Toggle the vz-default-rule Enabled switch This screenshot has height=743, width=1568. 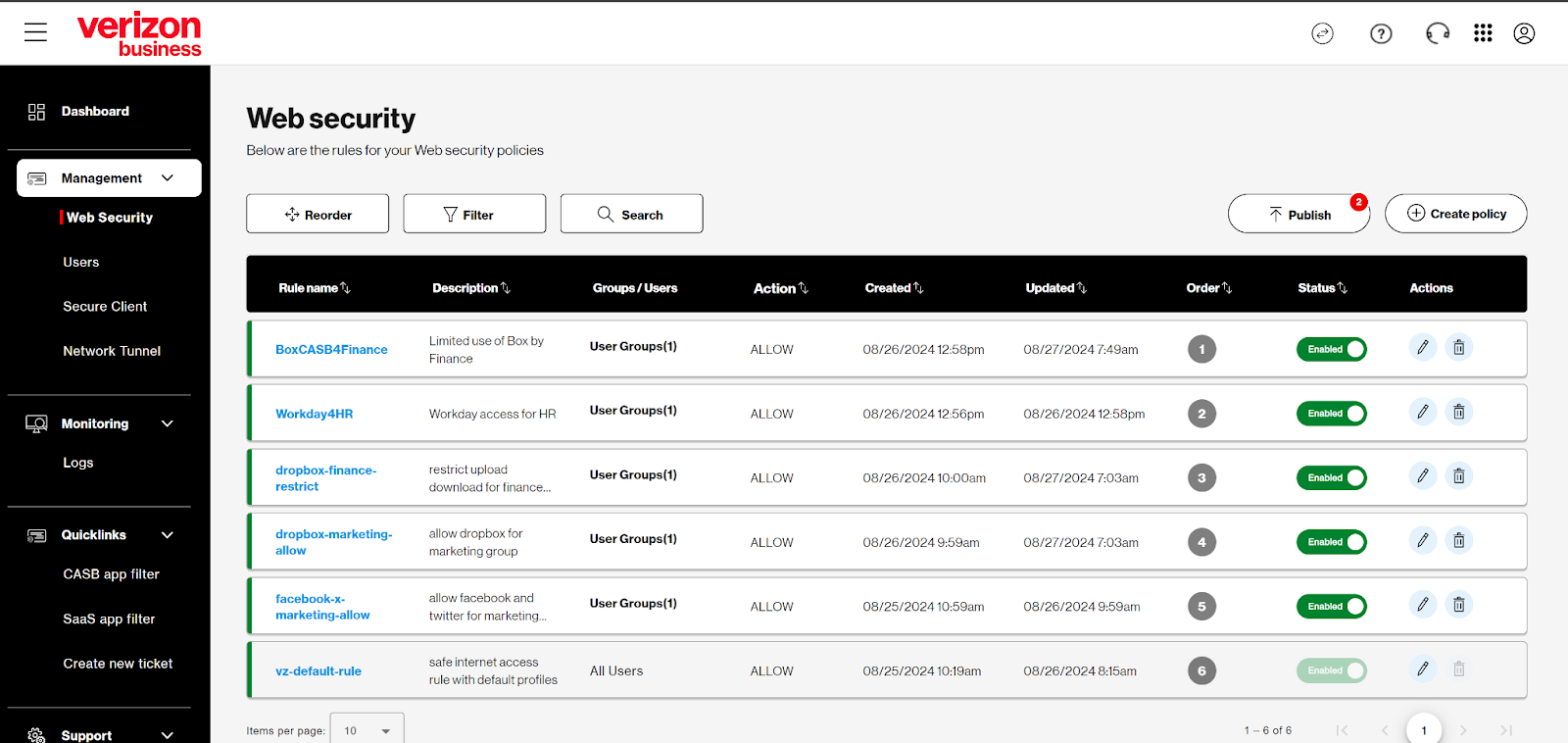pyautogui.click(x=1331, y=670)
